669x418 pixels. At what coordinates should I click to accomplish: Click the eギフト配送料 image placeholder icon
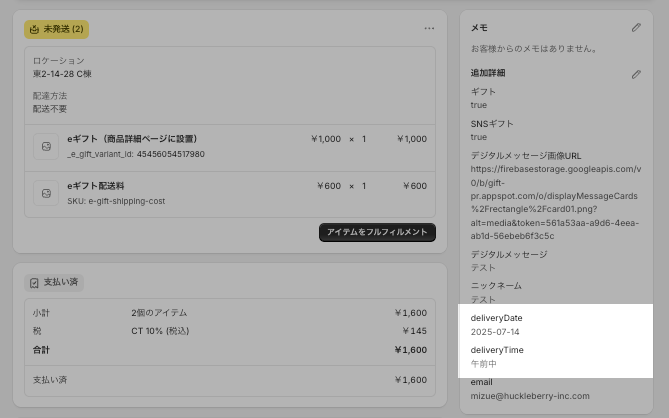(x=46, y=193)
